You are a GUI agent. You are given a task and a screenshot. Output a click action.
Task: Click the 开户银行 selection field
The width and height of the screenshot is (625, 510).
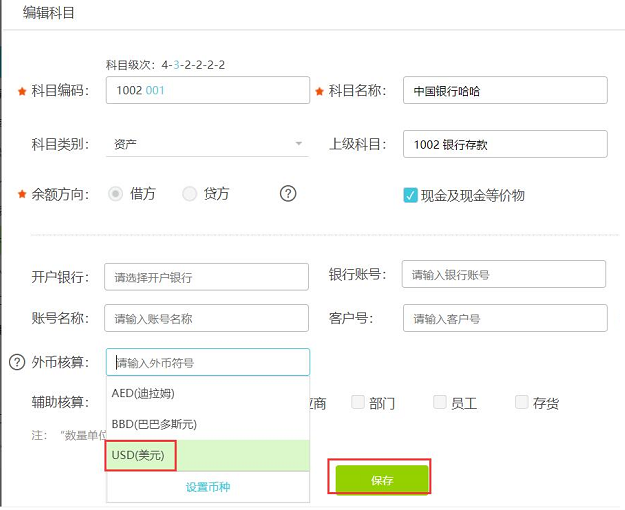pyautogui.click(x=208, y=277)
